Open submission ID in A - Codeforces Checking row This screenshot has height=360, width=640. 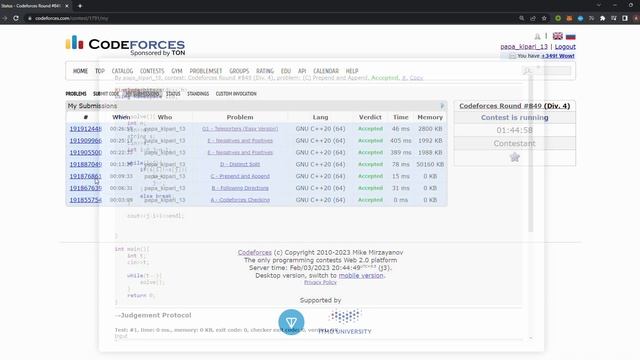click(86, 200)
